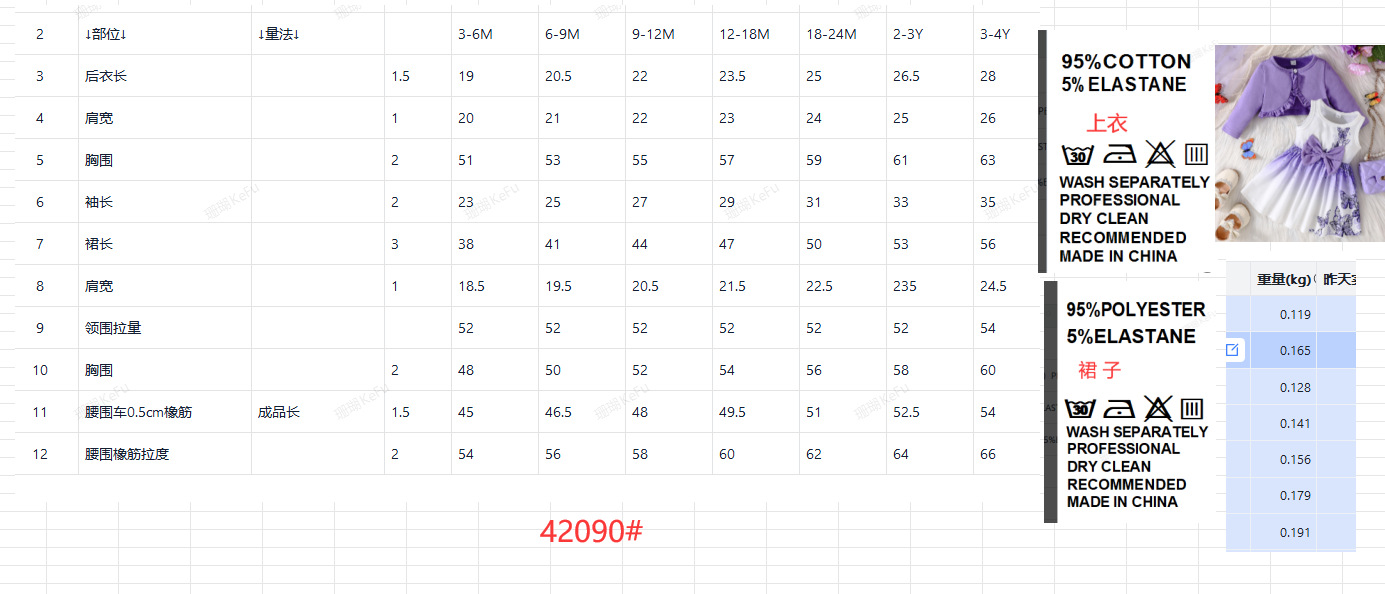This screenshot has width=1385, height=594.
Task: Click the 成品长 cell
Action: (x=279, y=412)
